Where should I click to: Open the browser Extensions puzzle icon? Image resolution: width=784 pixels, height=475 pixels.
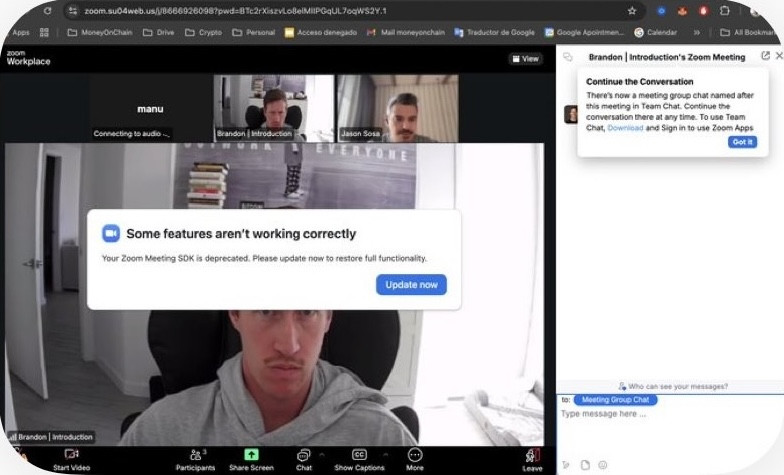click(724, 10)
